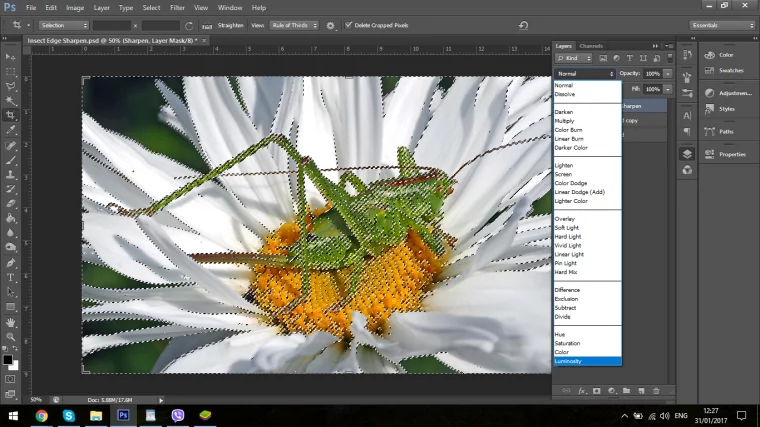760x427 pixels.
Task: Open the Rule of Thirds overlay dropdown
Action: [x=294, y=25]
